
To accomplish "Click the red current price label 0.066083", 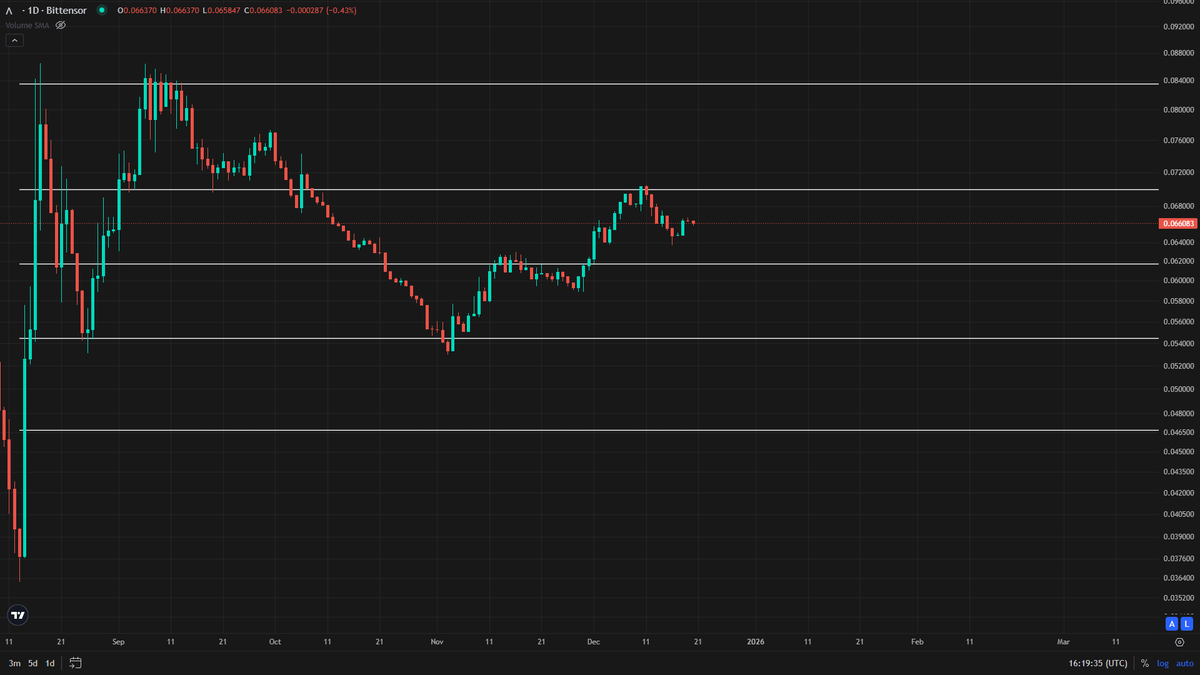I will pos(1178,222).
